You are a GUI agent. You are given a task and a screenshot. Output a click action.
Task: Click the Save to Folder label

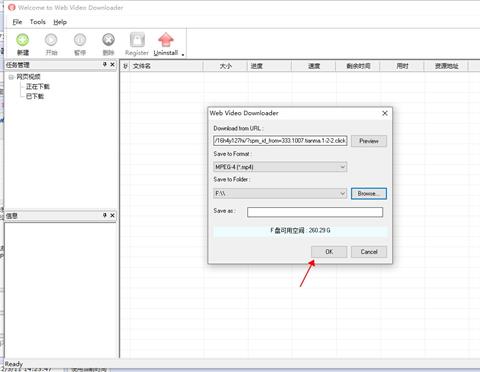[x=232, y=179]
